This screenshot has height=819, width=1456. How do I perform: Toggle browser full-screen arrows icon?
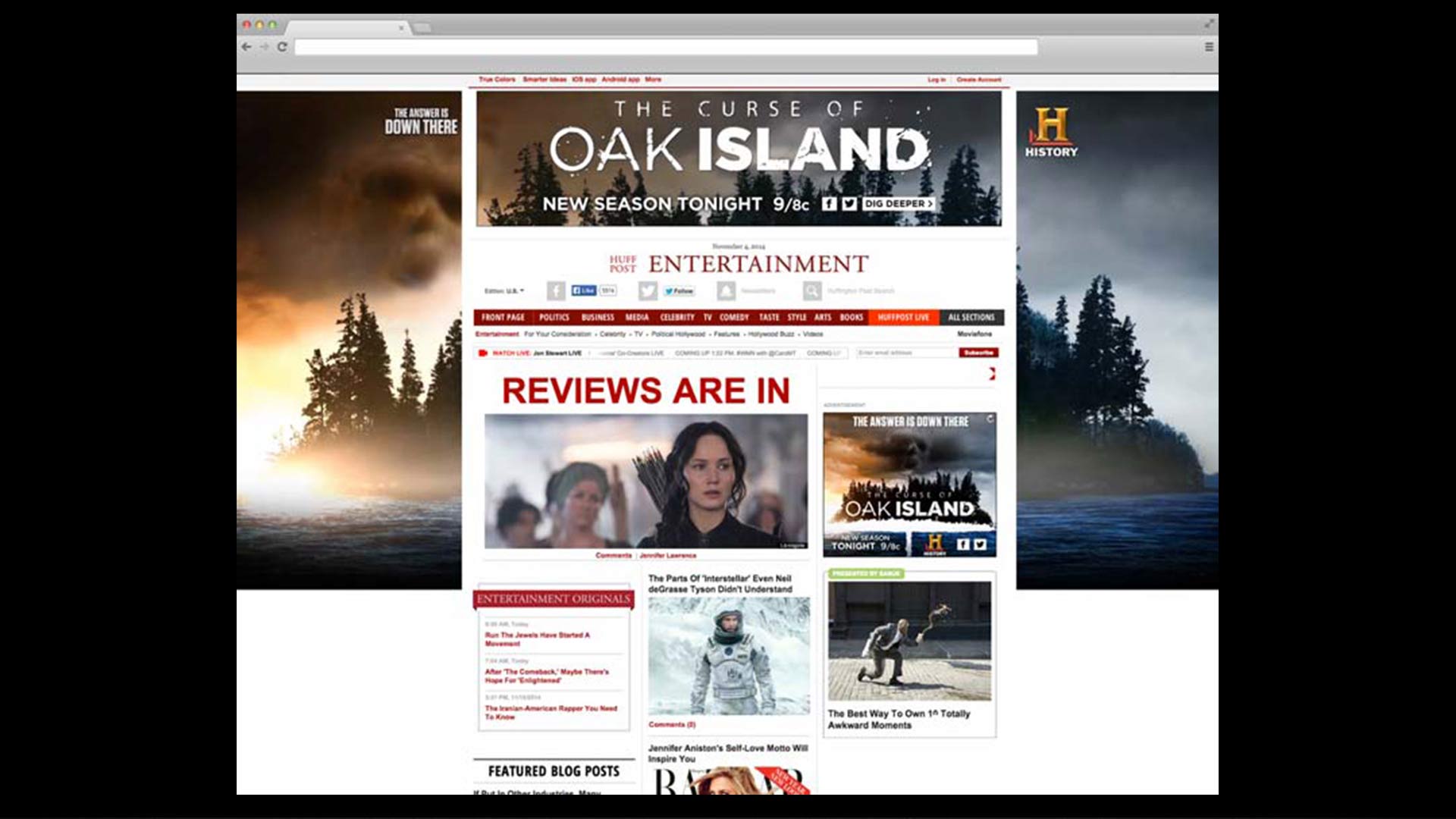pos(1209,24)
